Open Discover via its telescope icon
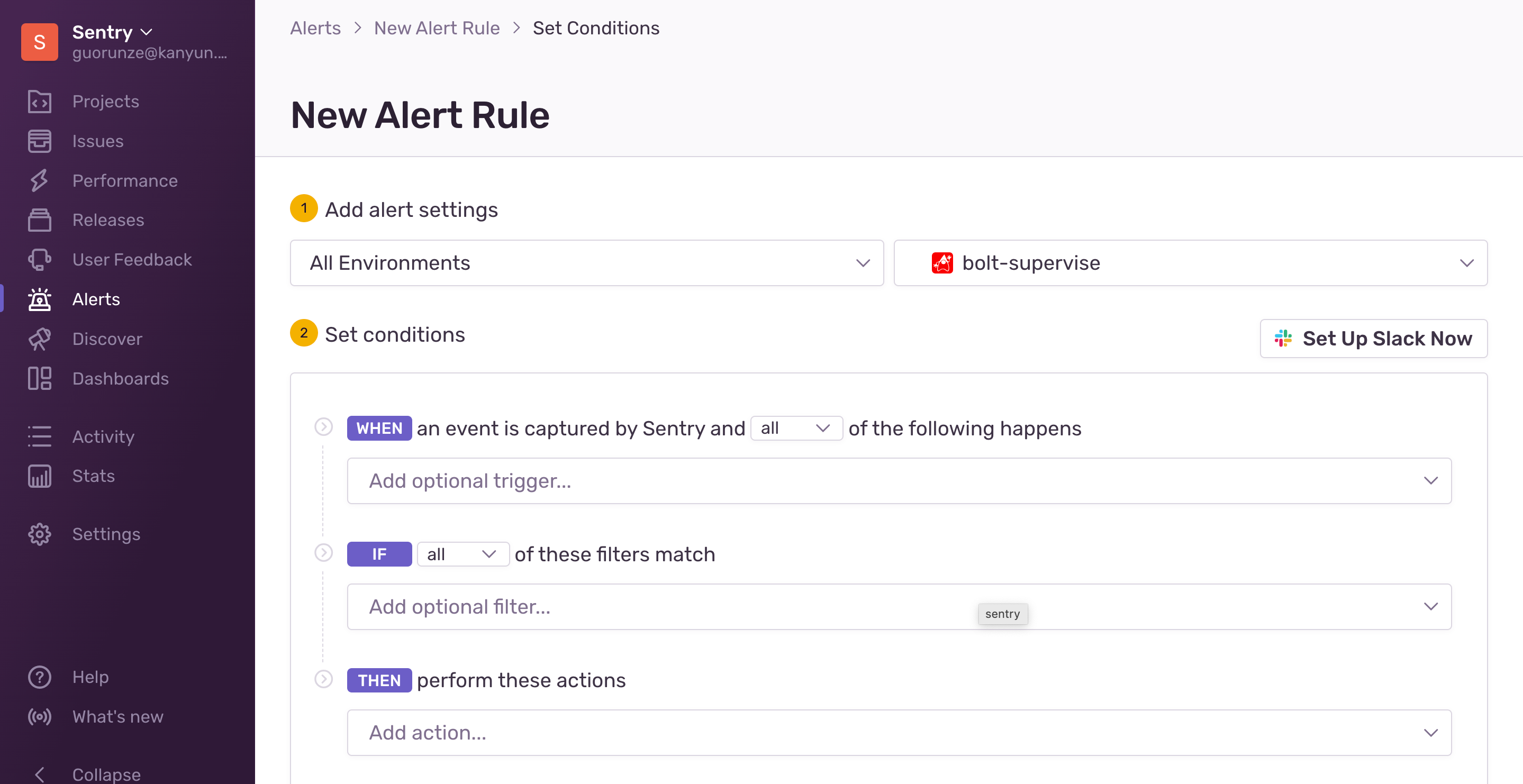 pos(40,339)
